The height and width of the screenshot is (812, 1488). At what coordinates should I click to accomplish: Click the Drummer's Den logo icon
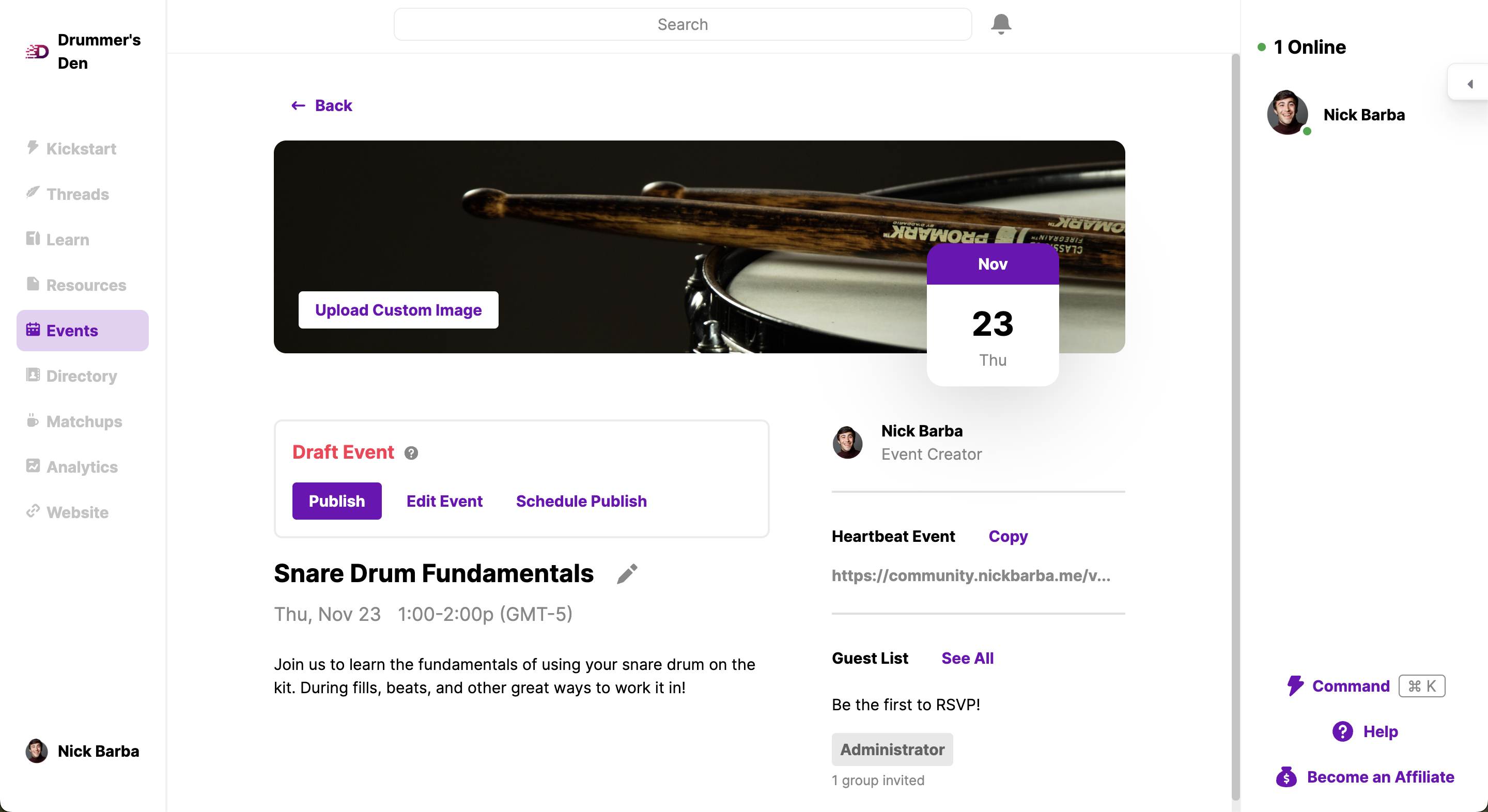point(37,52)
